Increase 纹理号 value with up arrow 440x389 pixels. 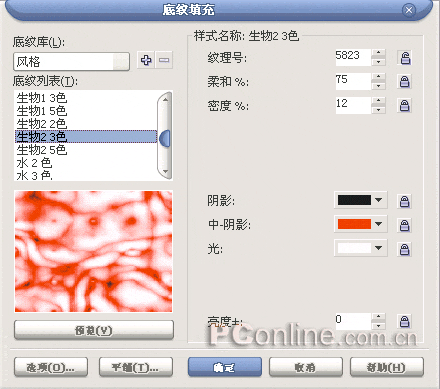tap(378, 53)
